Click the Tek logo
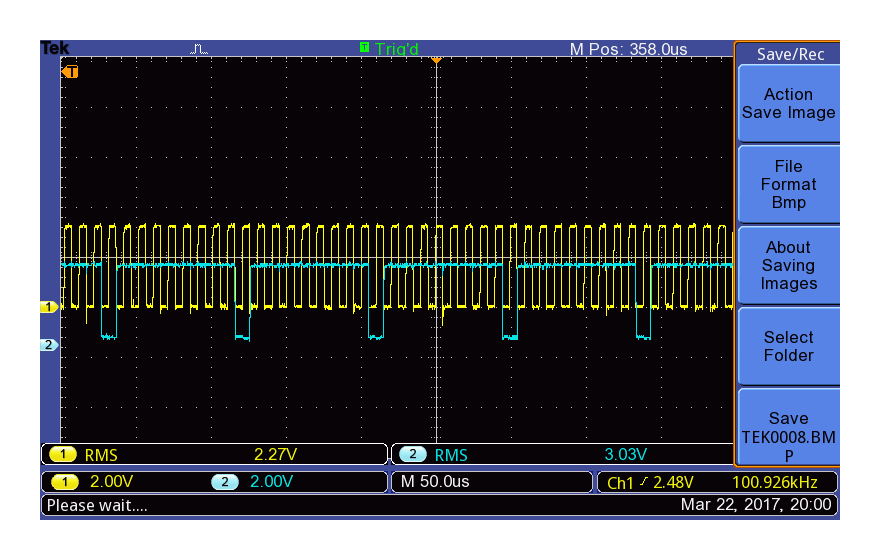 pyautogui.click(x=55, y=48)
